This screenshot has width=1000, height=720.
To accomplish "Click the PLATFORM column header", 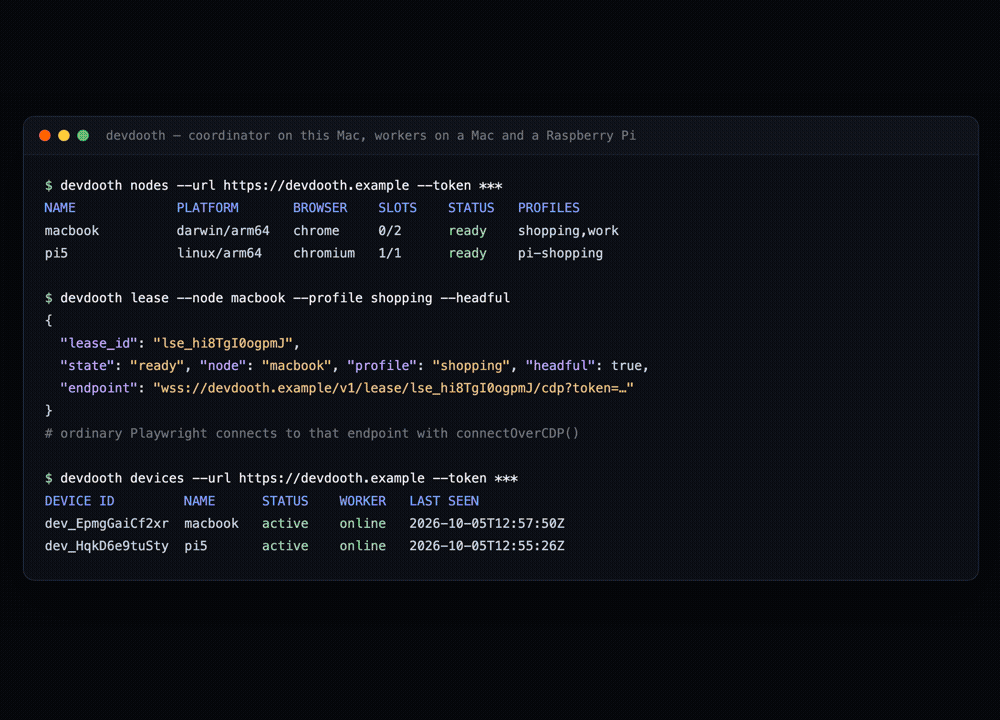I will coord(207,208).
